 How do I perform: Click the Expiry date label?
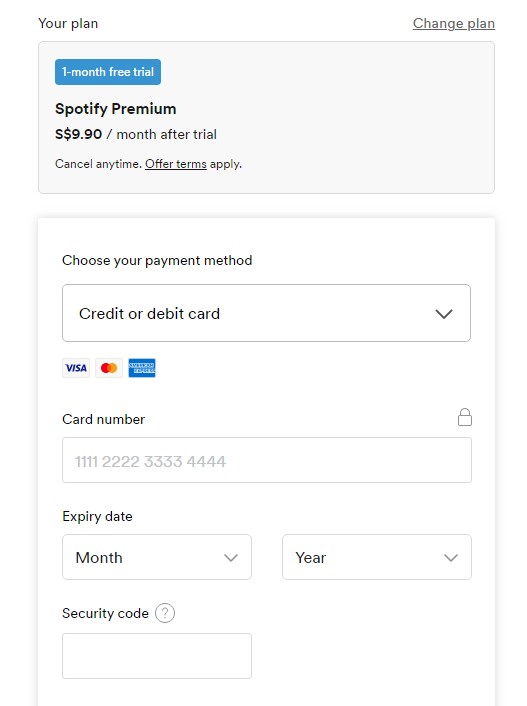coord(97,516)
